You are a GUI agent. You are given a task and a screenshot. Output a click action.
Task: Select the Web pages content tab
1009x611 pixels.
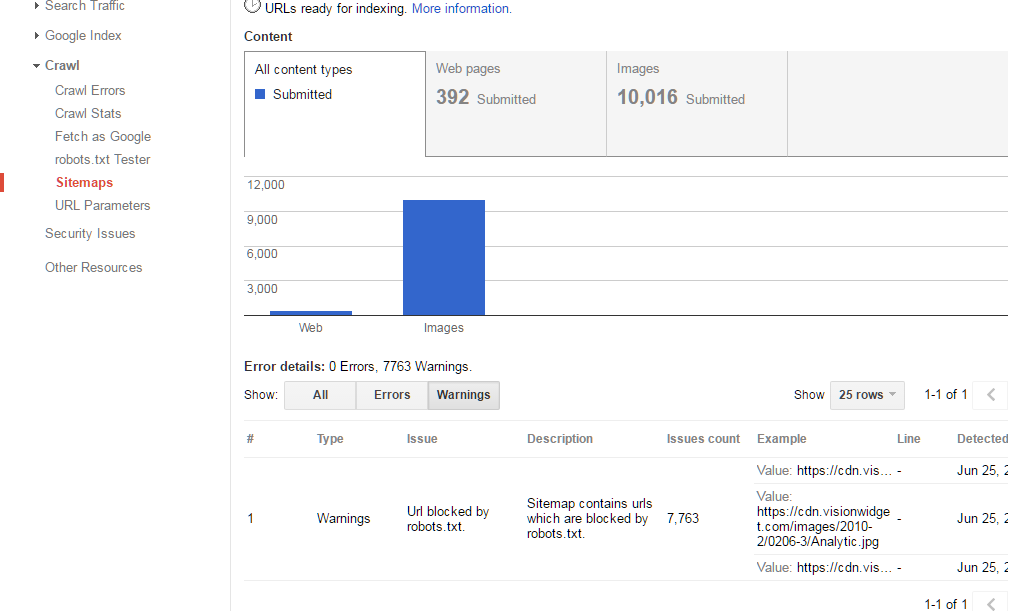(x=516, y=104)
